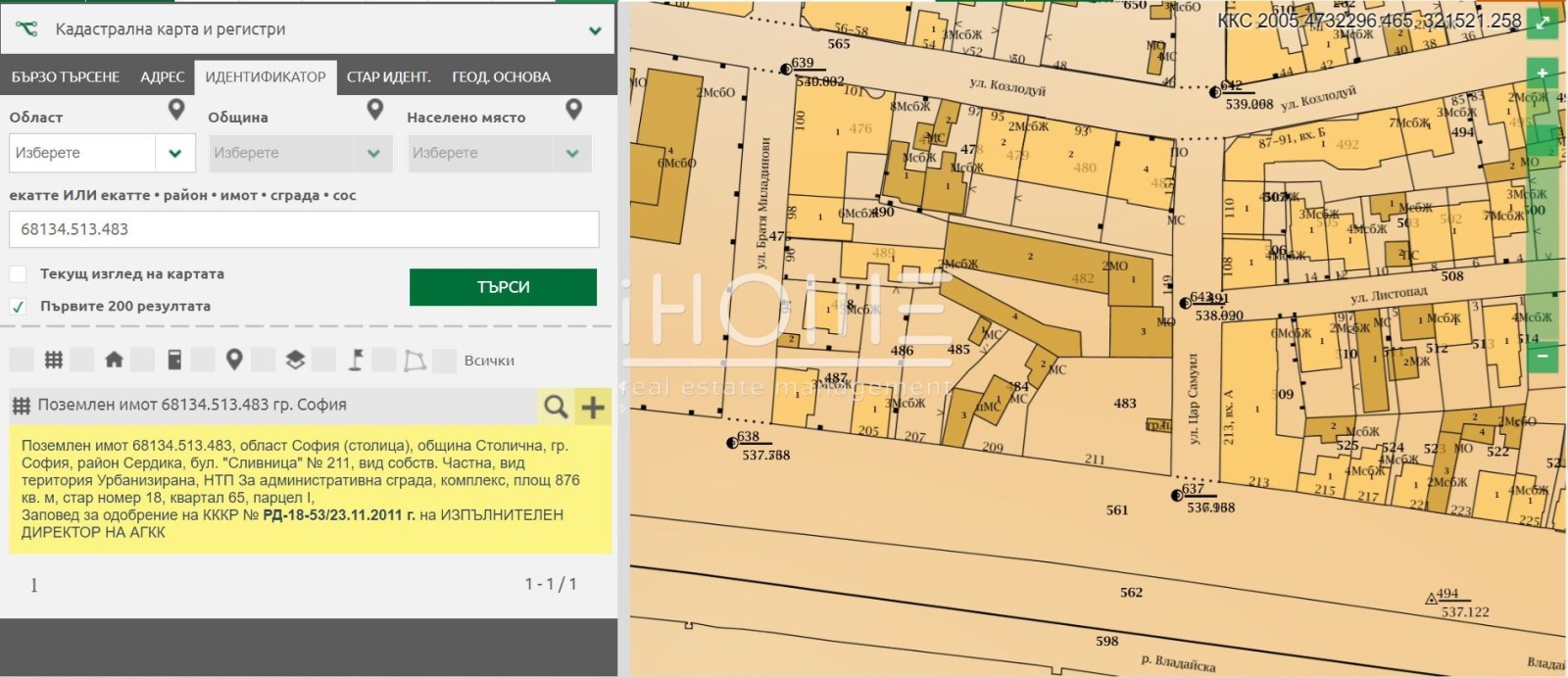Pick location pin next to Община
The image size is (1568, 678).
click(374, 110)
